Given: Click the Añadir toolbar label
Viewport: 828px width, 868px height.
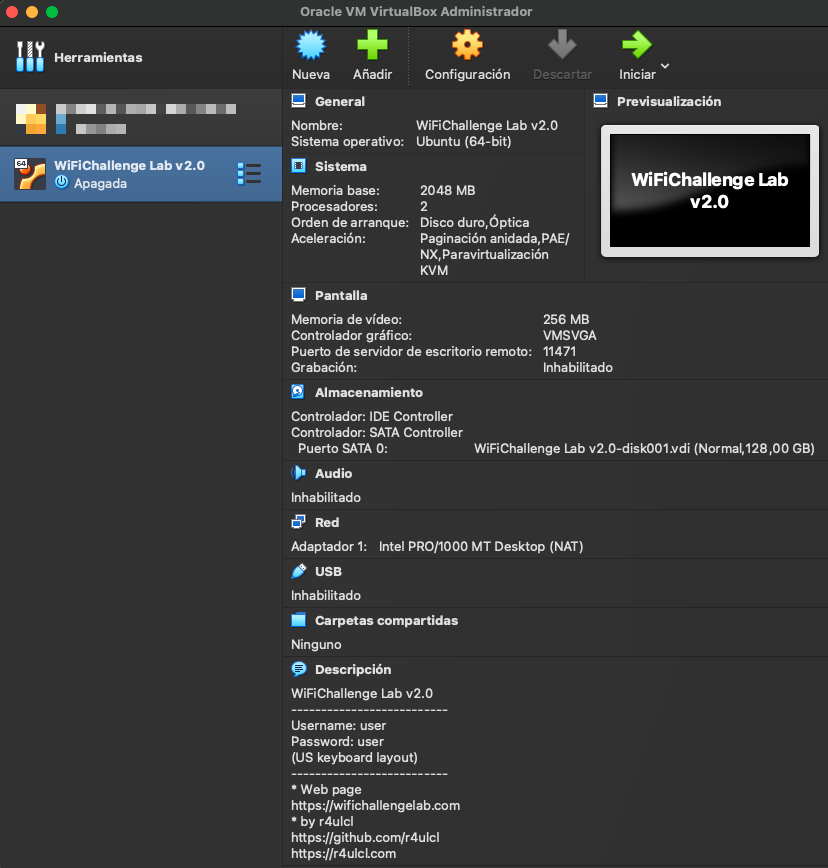Looking at the screenshot, I should [x=372, y=74].
